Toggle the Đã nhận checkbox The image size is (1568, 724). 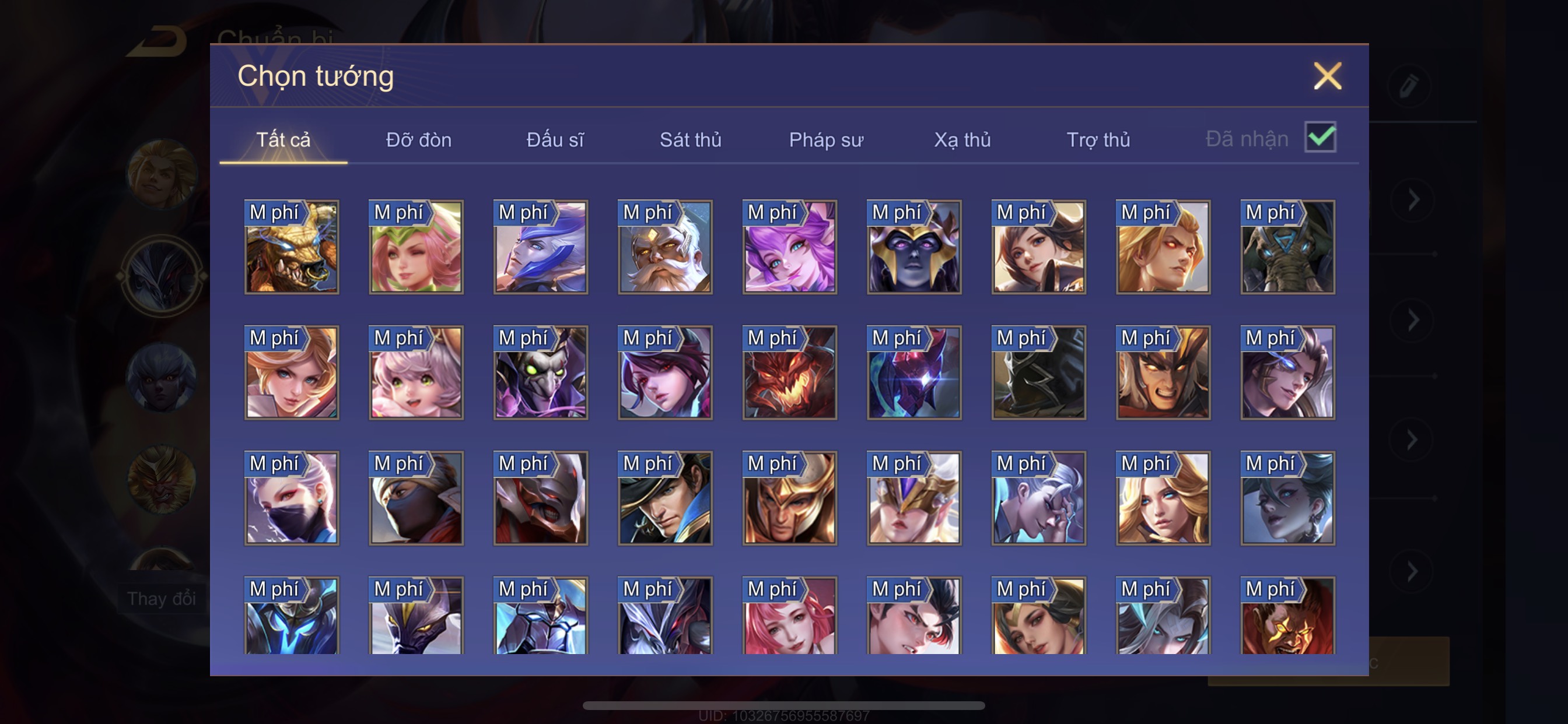coord(1320,138)
